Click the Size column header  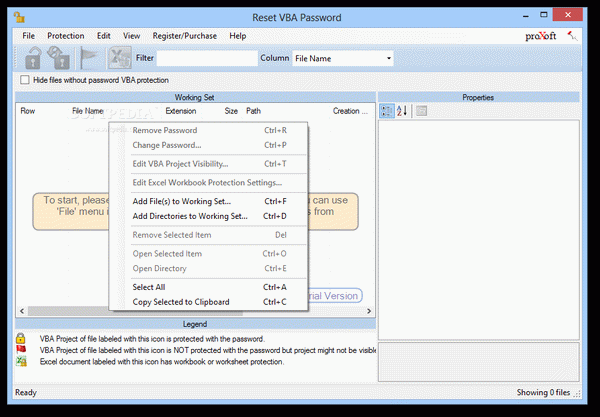(231, 111)
